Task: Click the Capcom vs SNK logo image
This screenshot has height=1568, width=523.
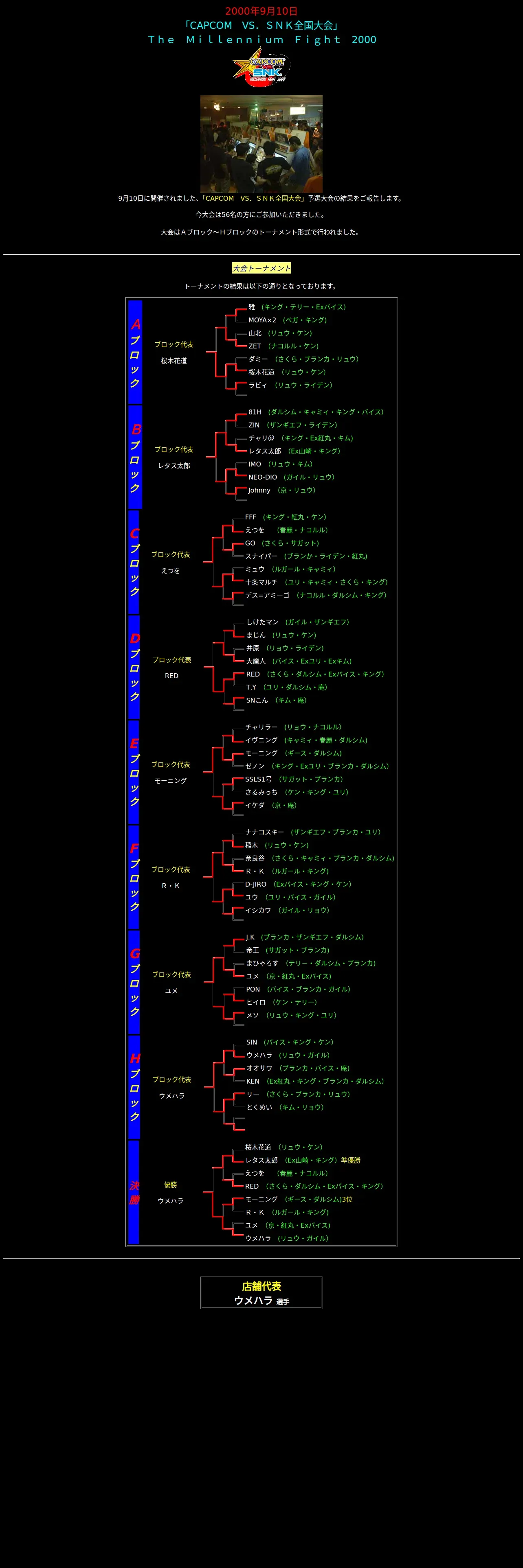Action: tap(261, 68)
